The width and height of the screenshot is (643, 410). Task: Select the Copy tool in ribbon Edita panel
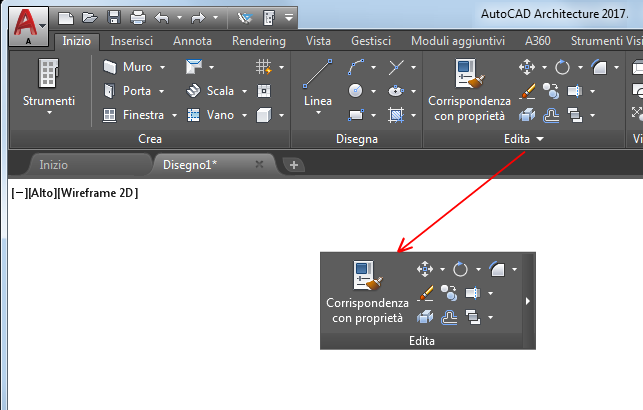(551, 91)
